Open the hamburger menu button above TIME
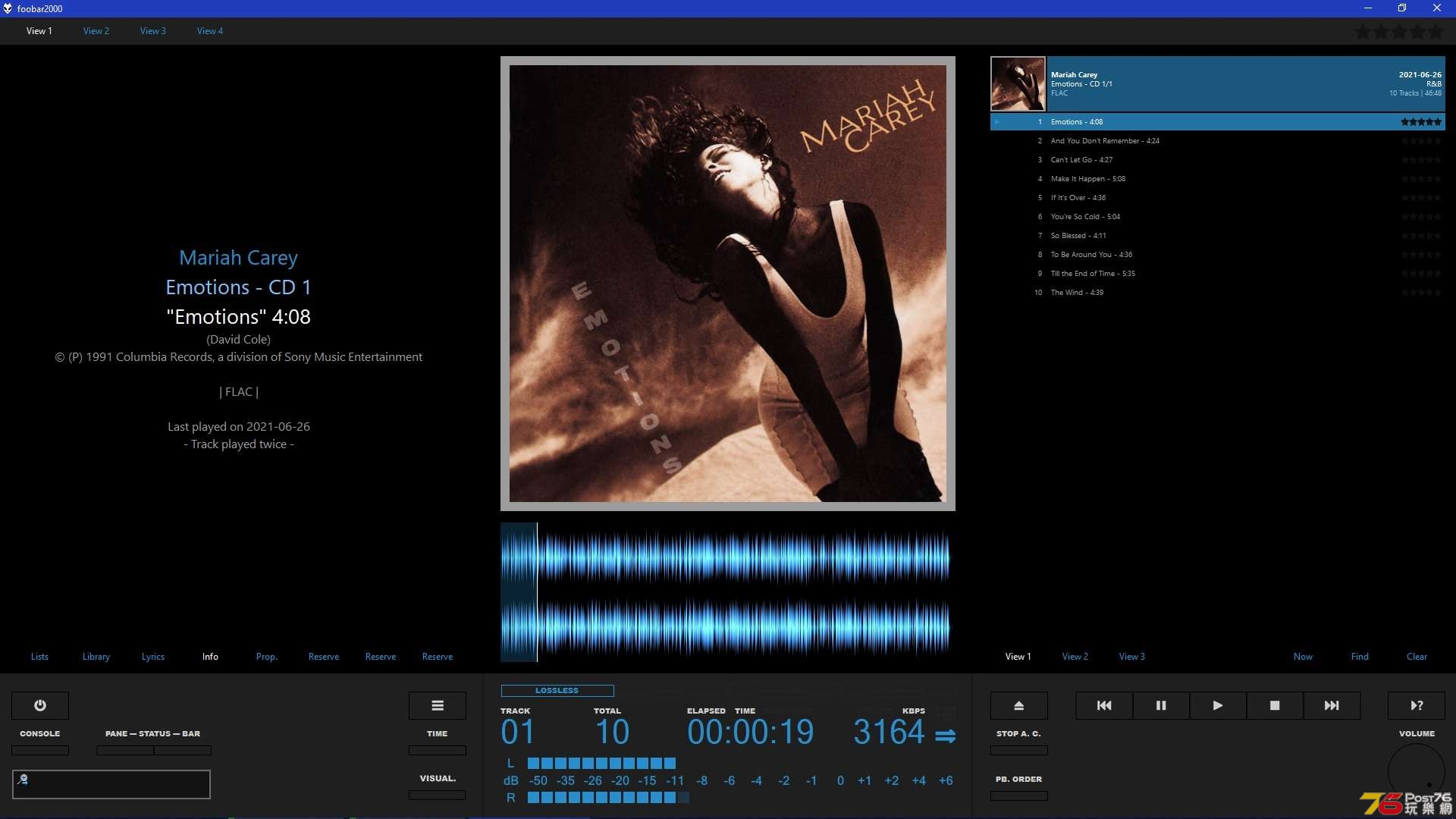 438,705
